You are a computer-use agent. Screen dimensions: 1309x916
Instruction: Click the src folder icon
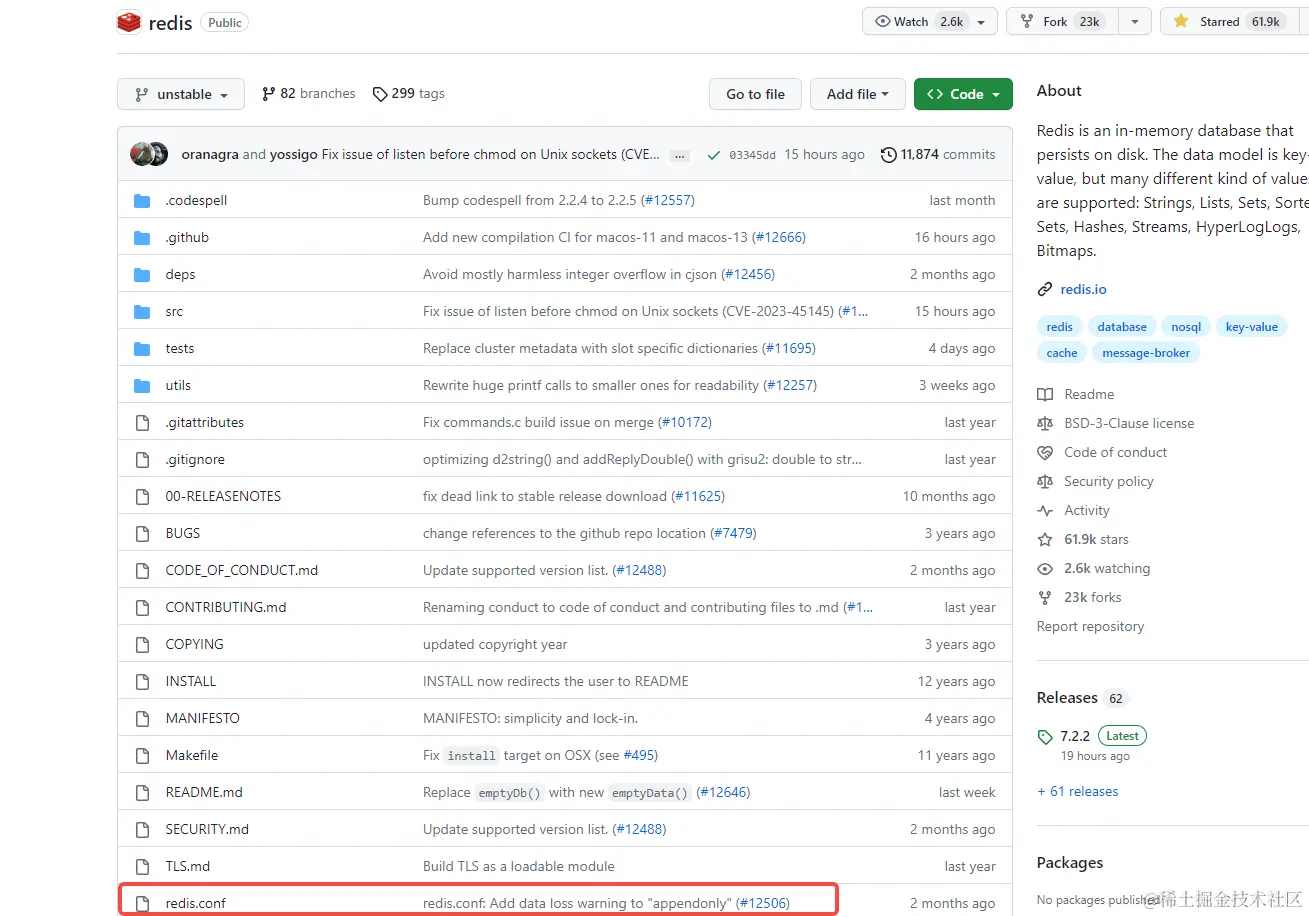point(142,312)
